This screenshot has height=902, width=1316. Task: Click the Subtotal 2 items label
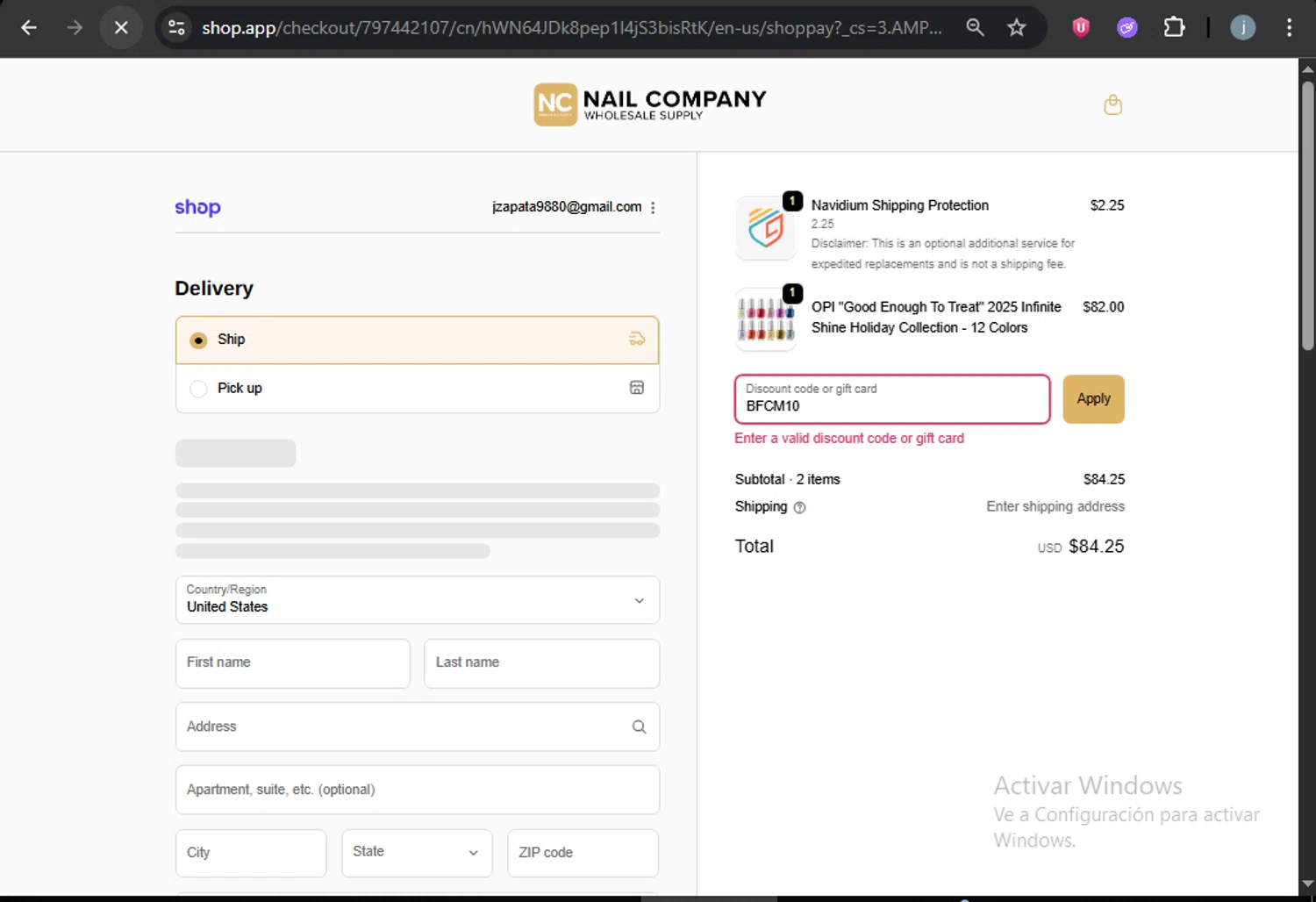tap(787, 479)
